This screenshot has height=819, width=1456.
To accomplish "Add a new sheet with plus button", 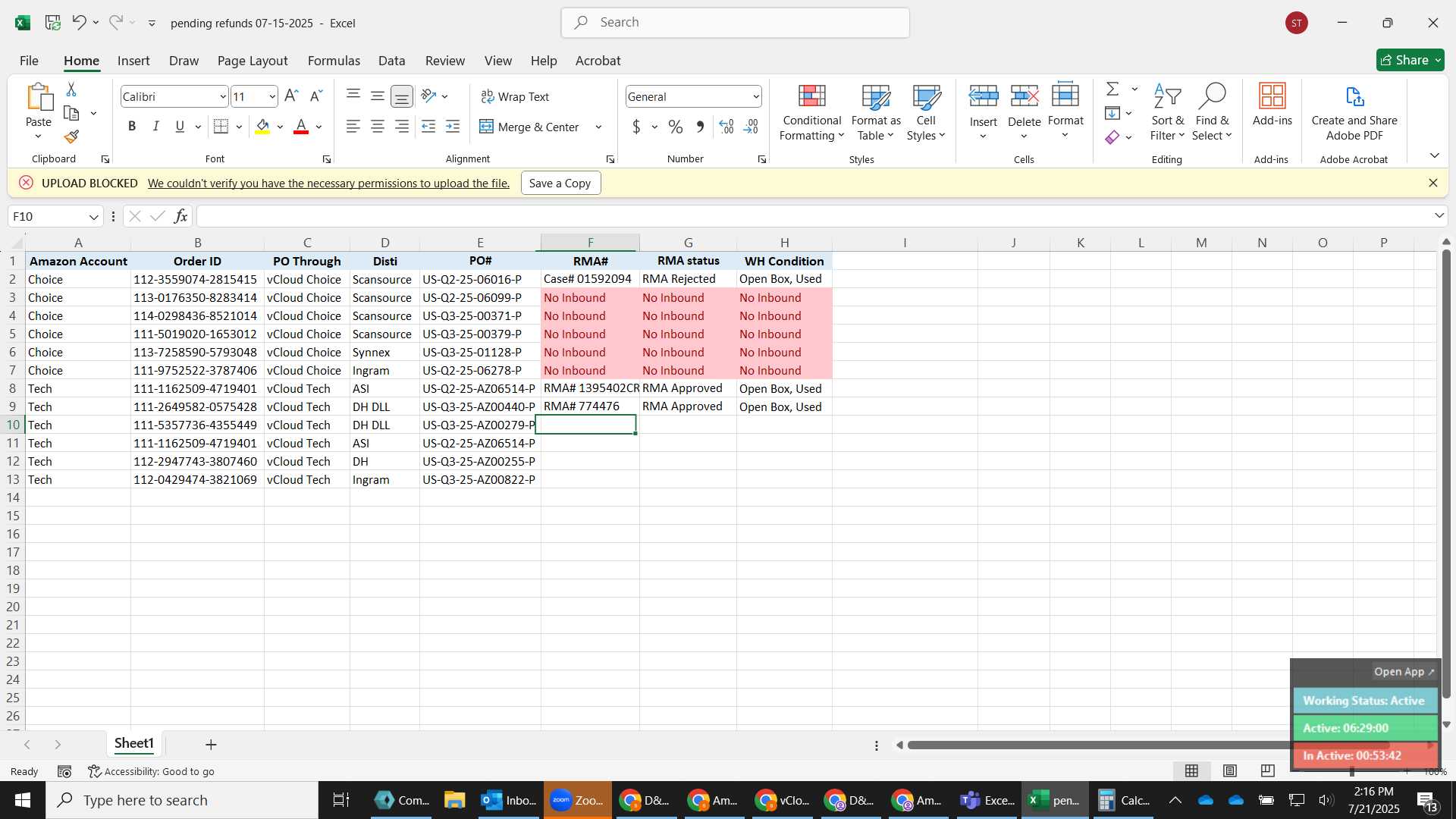I will click(x=211, y=745).
